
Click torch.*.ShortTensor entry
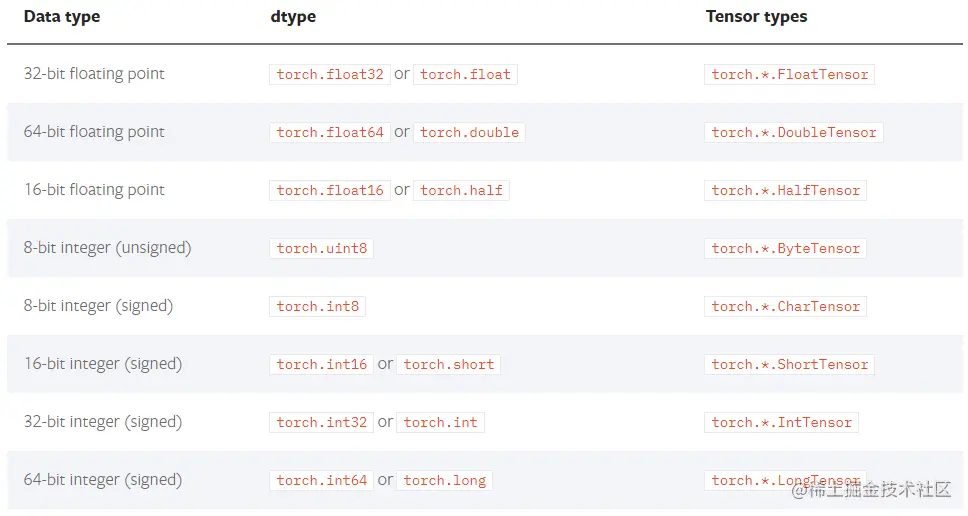(790, 365)
